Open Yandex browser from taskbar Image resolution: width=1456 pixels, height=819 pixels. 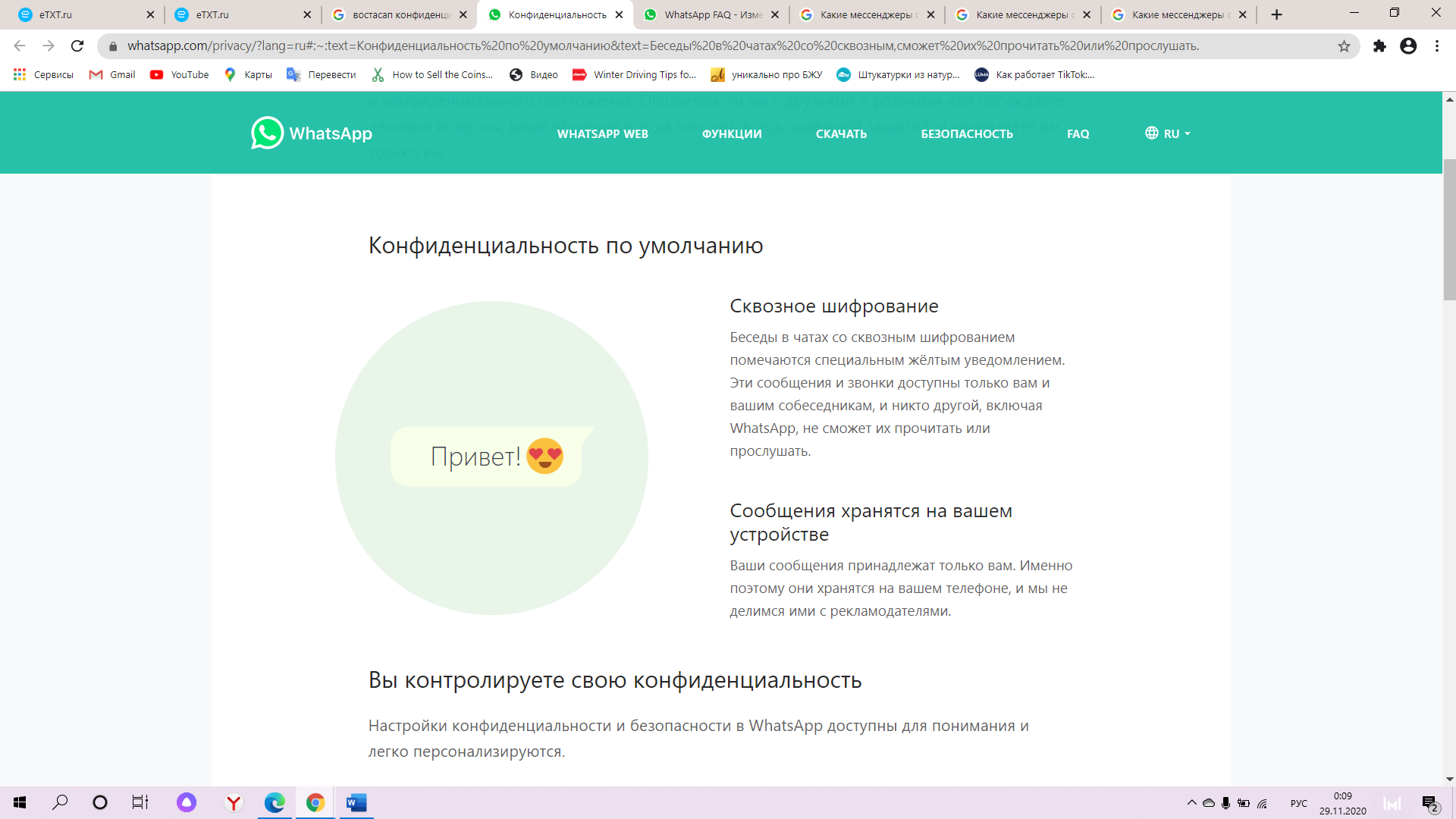pos(234,802)
